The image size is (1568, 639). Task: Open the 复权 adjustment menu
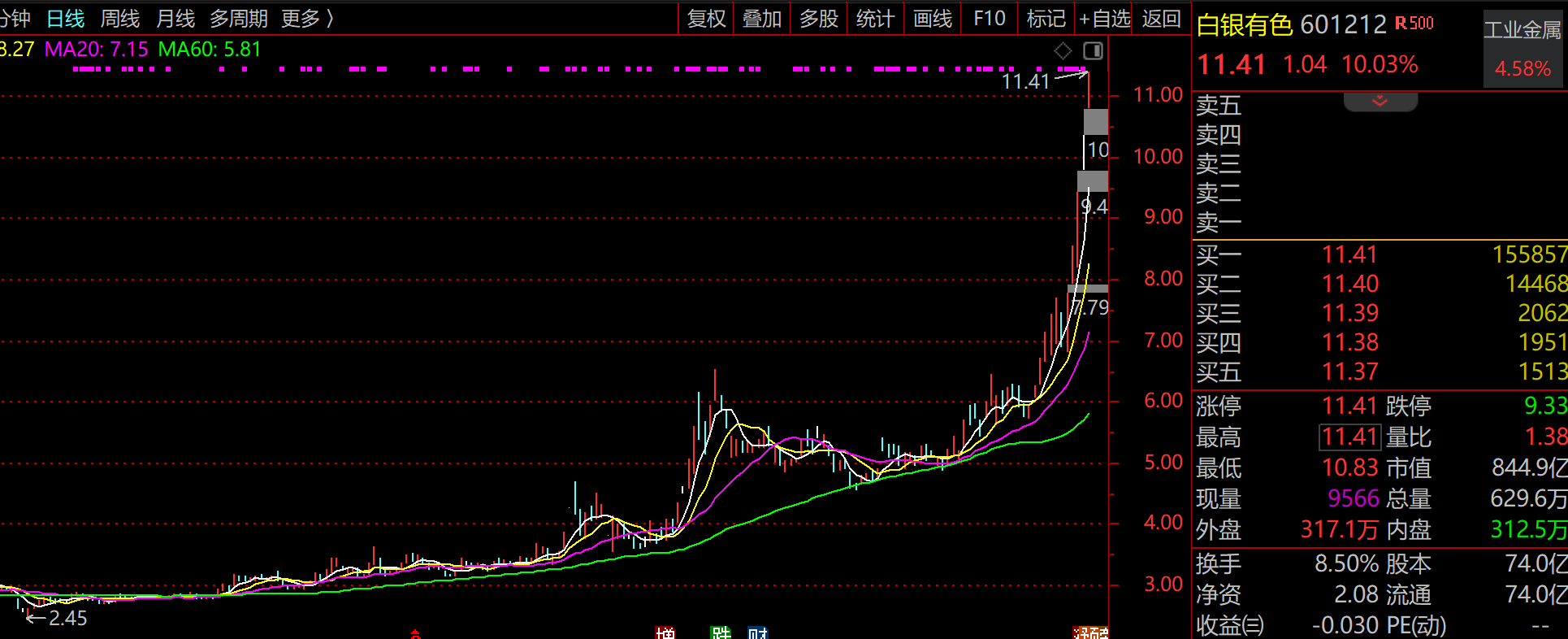tap(706, 19)
